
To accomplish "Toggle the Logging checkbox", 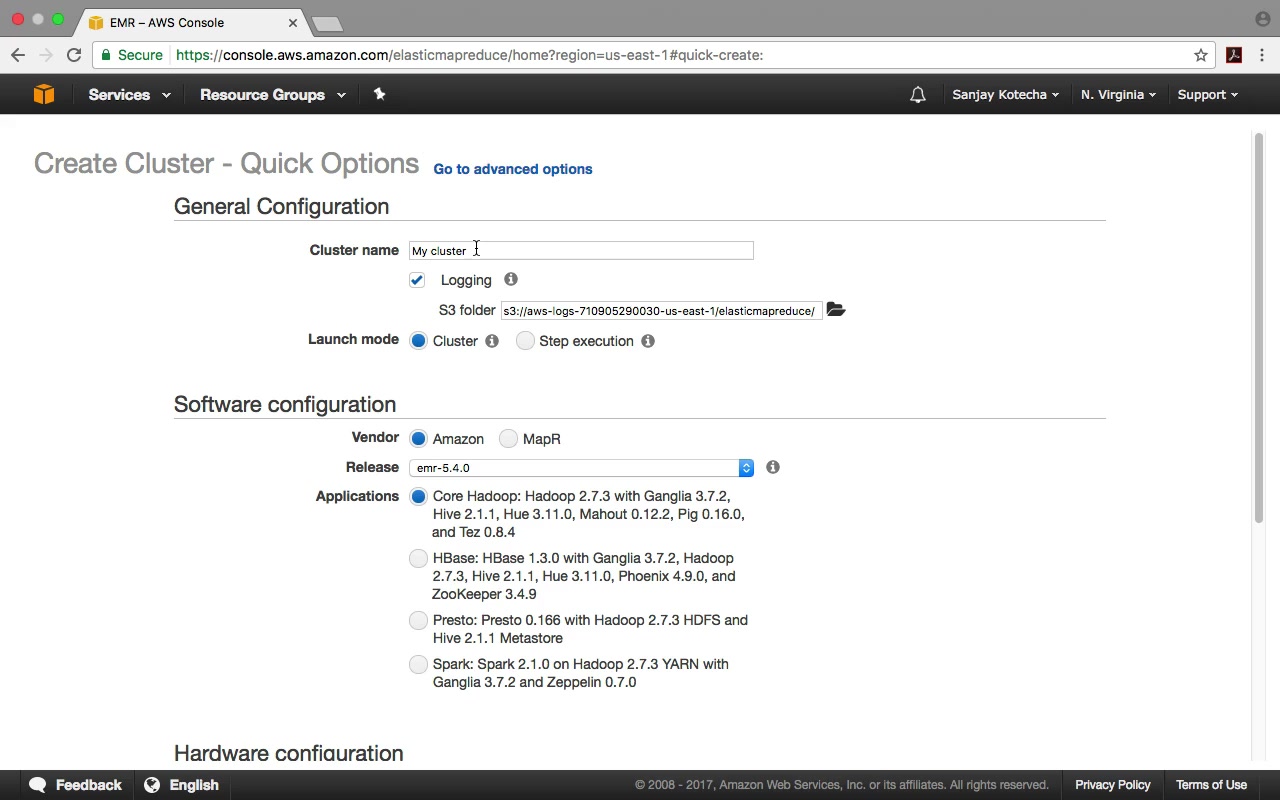I will [x=417, y=280].
